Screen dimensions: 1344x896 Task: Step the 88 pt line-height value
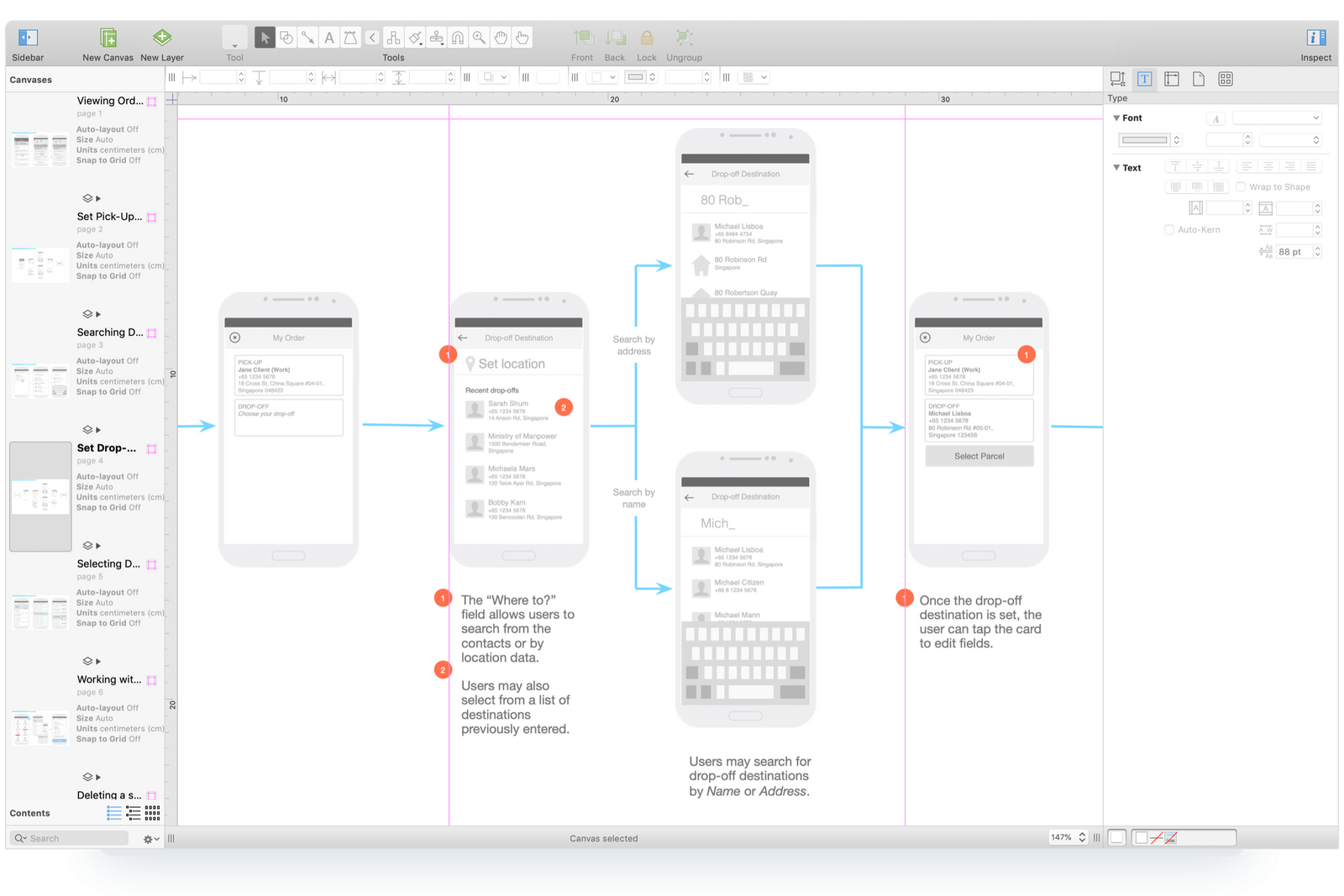[1317, 251]
